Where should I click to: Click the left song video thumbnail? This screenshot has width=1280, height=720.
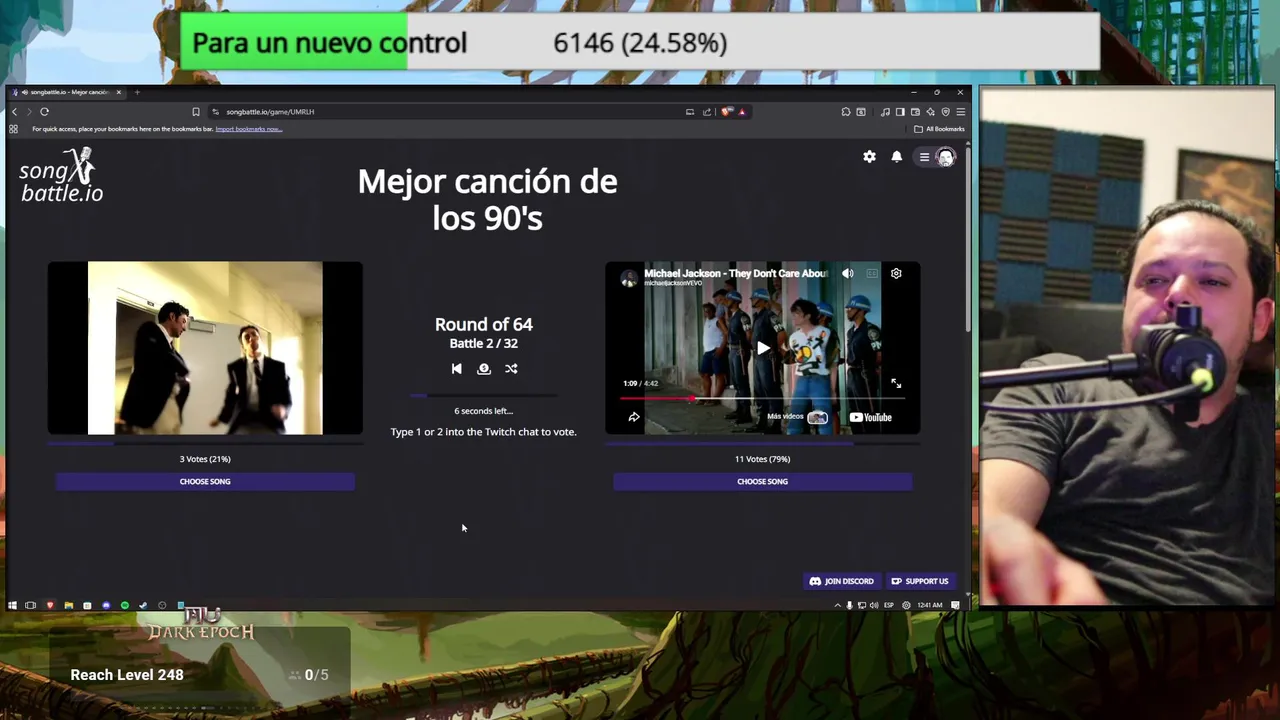point(205,348)
